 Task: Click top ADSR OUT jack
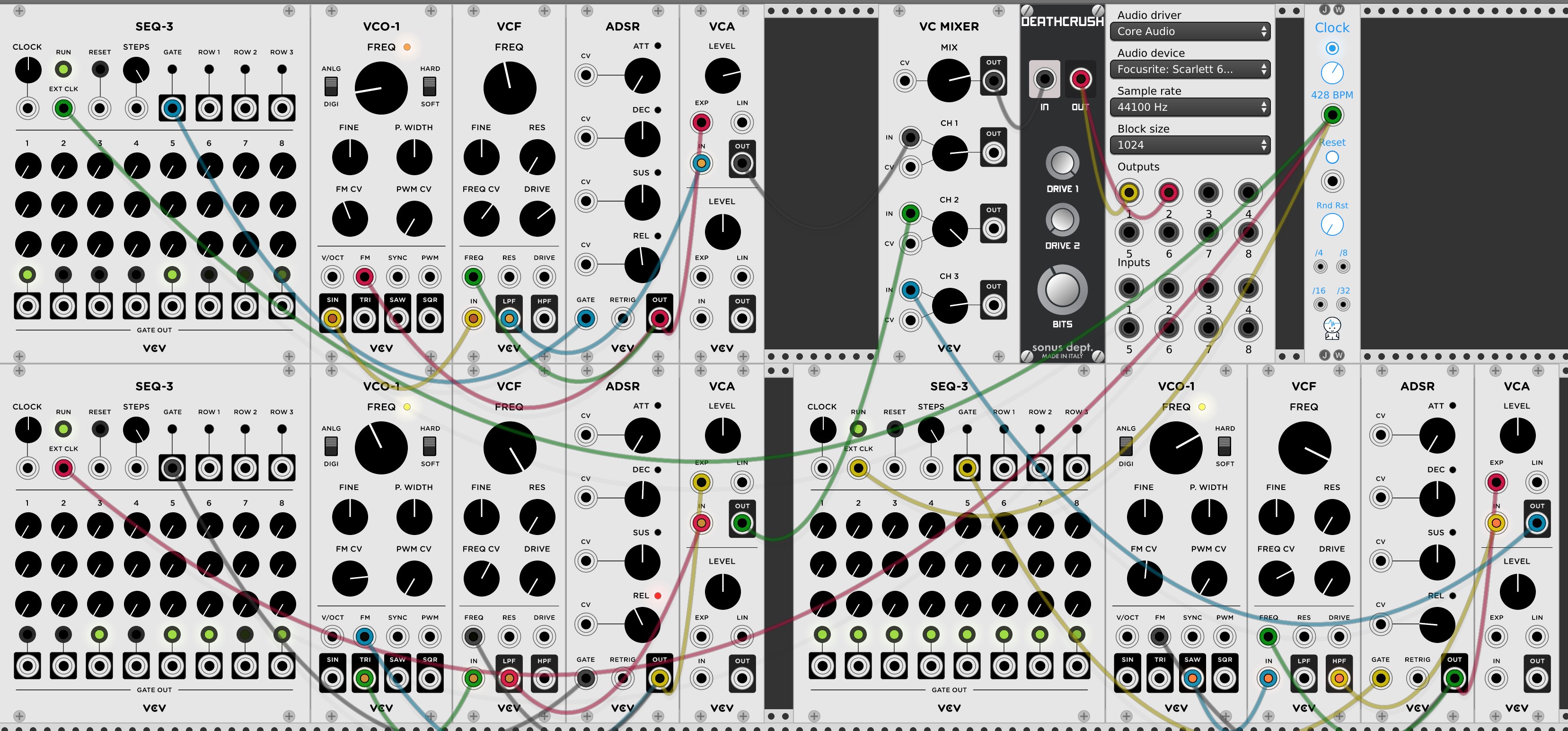(659, 318)
